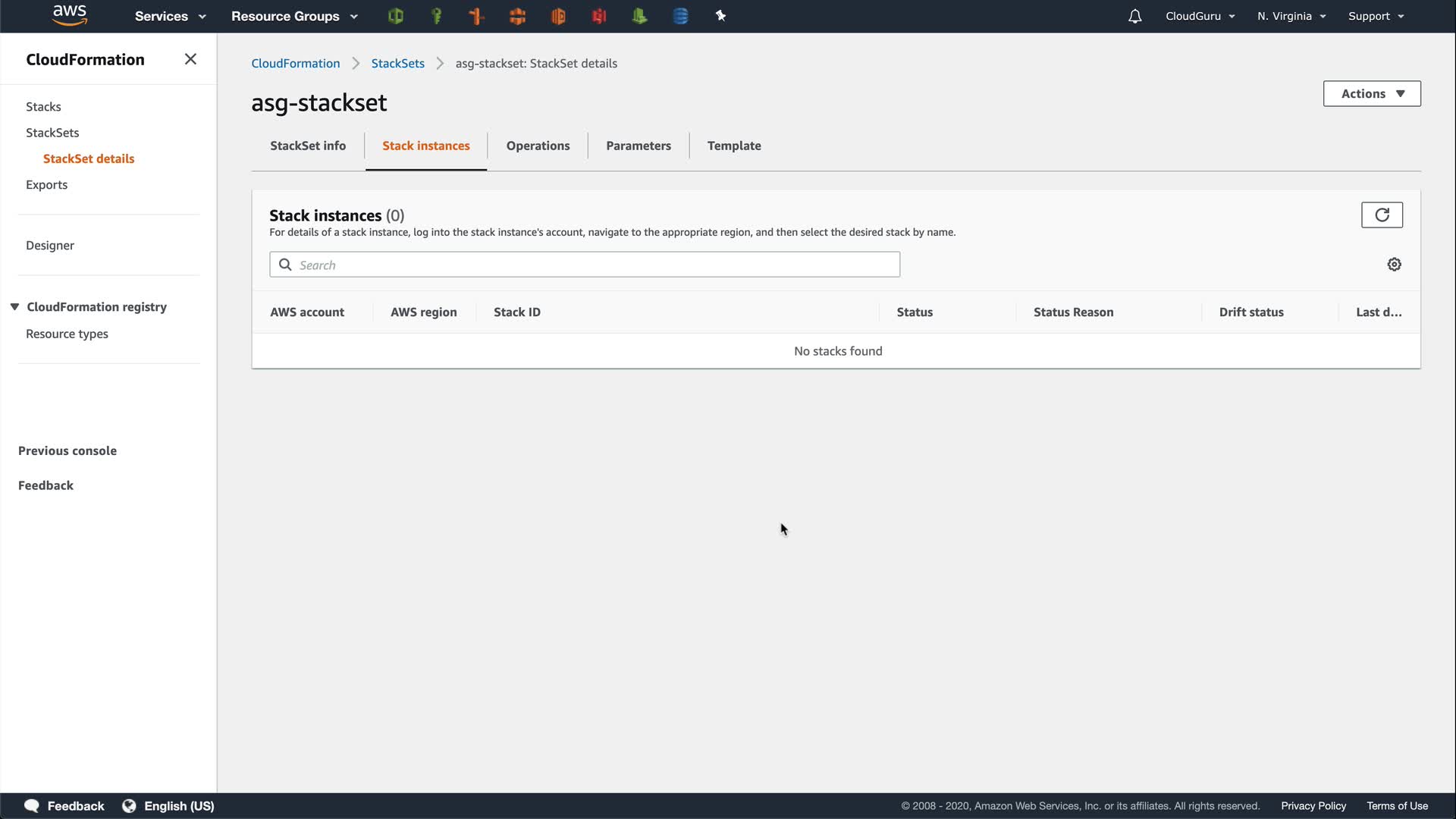This screenshot has height=819, width=1456.
Task: Open Designer from the sidebar
Action: pyautogui.click(x=50, y=246)
